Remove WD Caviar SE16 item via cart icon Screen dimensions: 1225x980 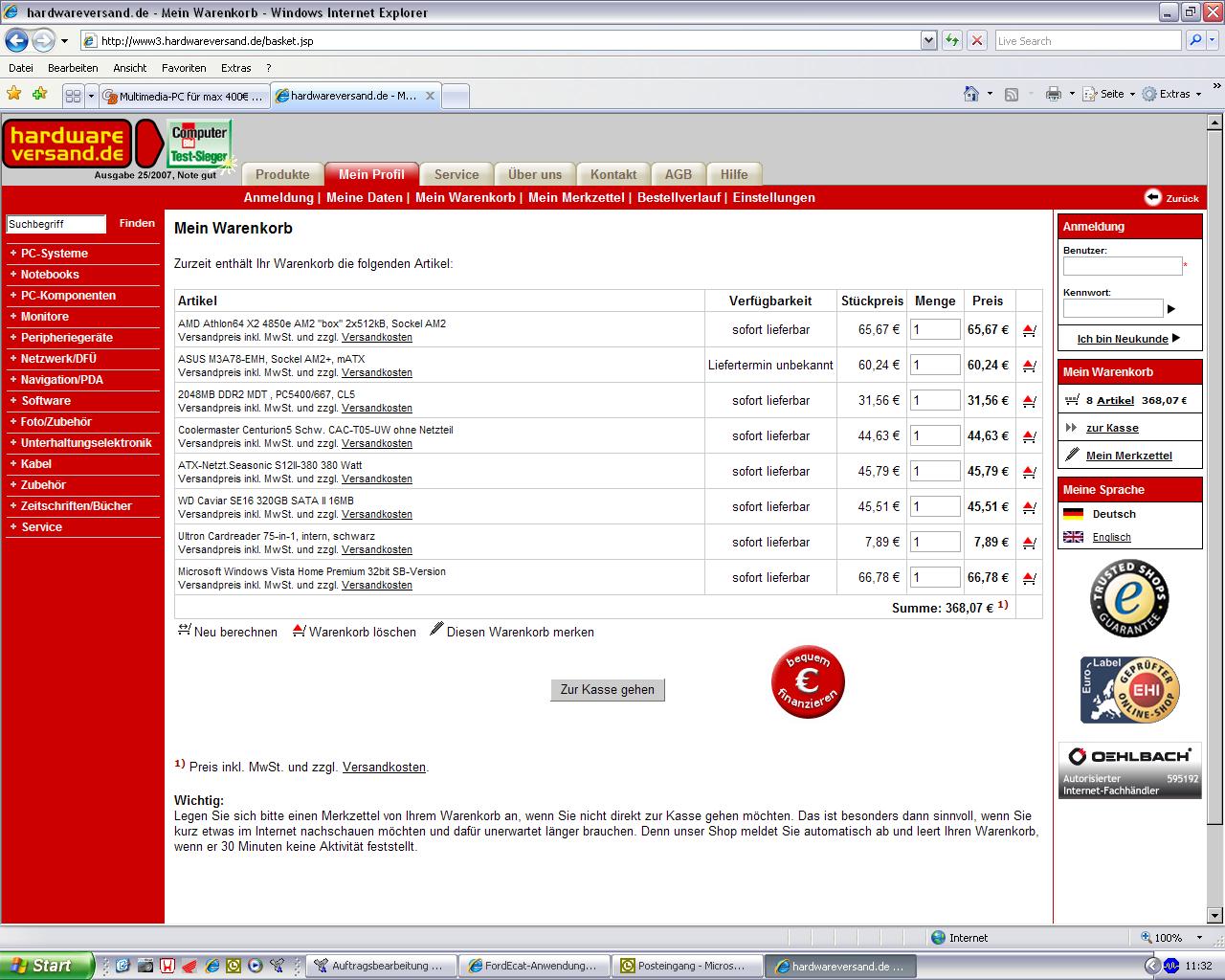[x=1029, y=507]
